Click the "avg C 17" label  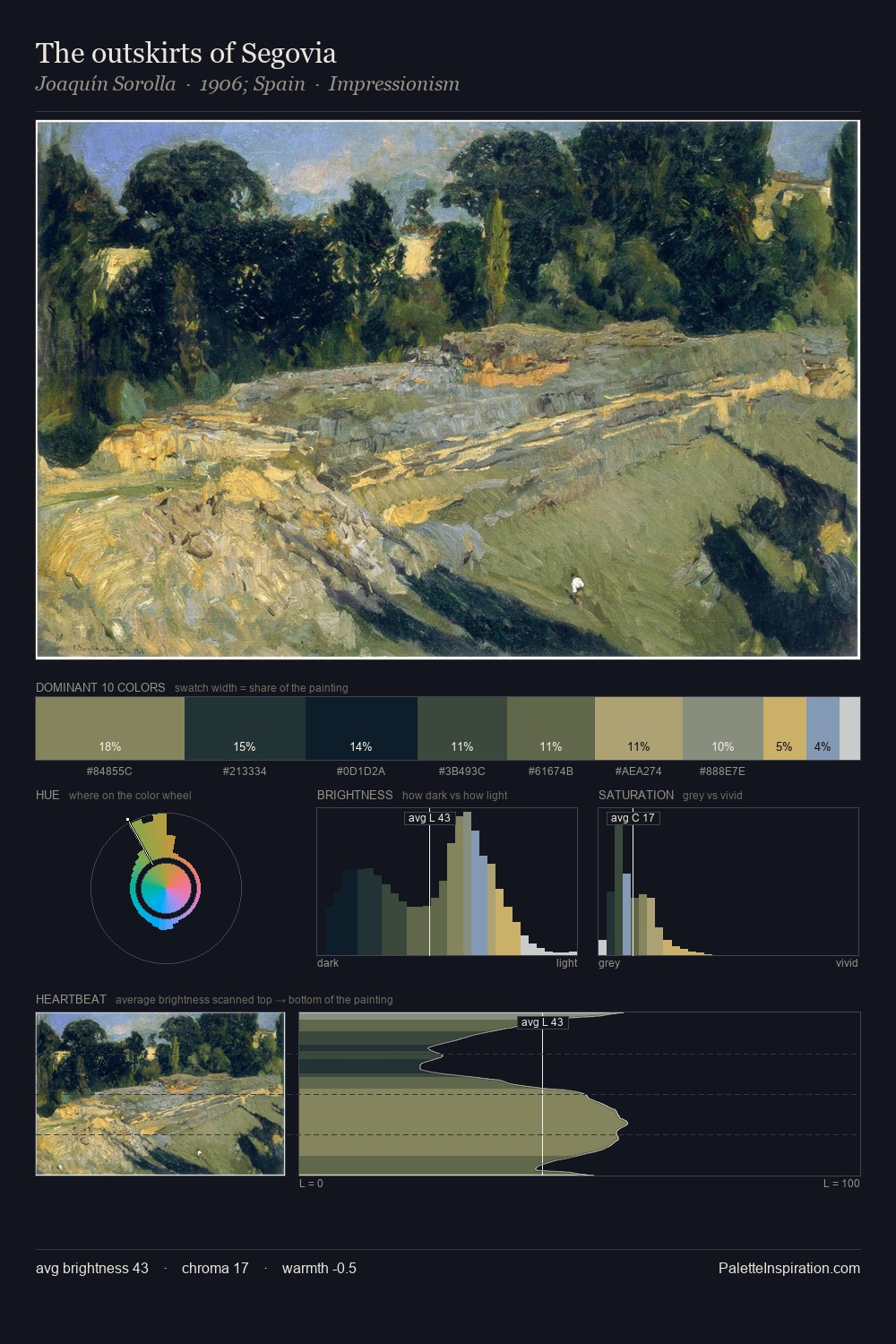click(633, 818)
